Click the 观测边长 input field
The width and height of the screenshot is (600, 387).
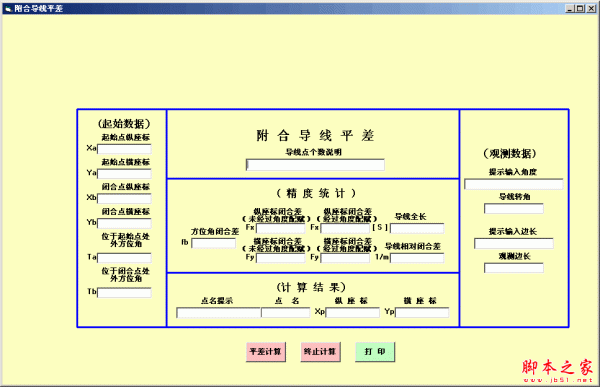point(514,268)
